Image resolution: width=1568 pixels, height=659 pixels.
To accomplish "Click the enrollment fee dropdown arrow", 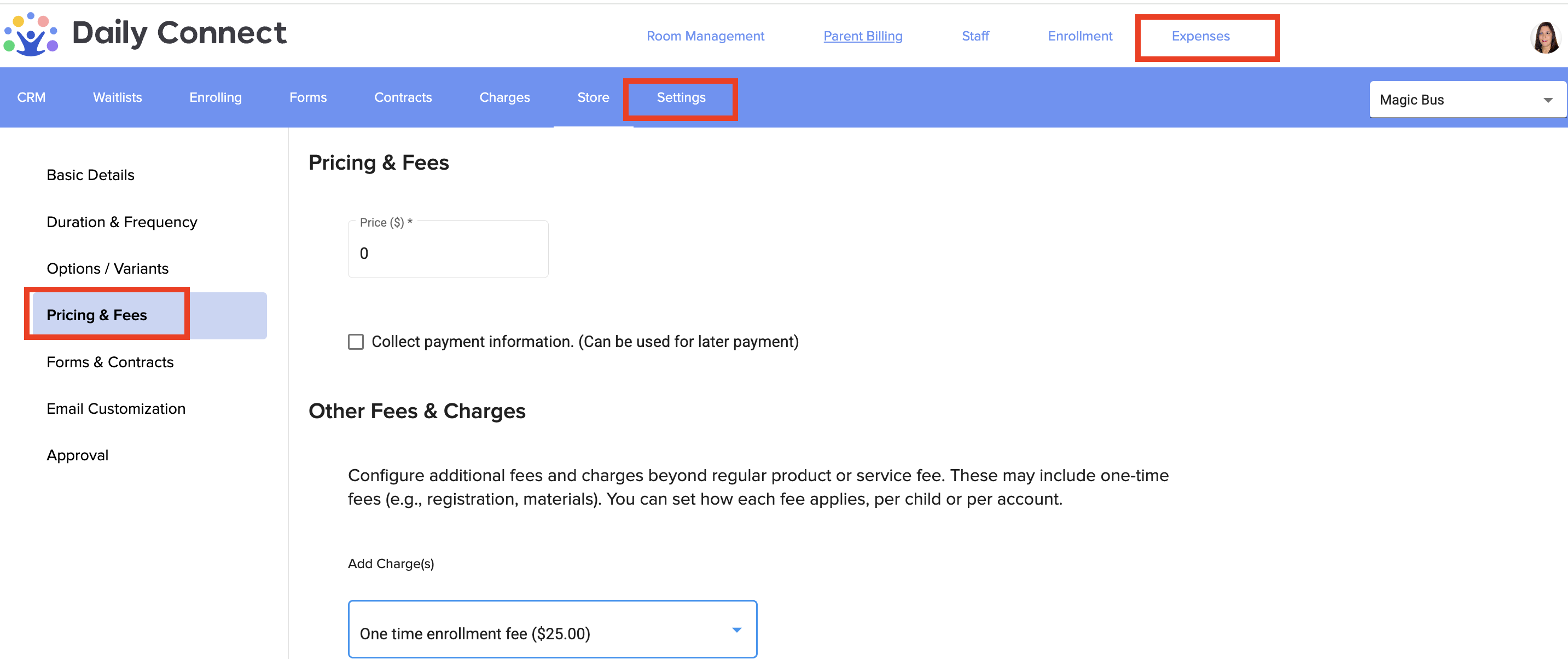I will pyautogui.click(x=736, y=630).
